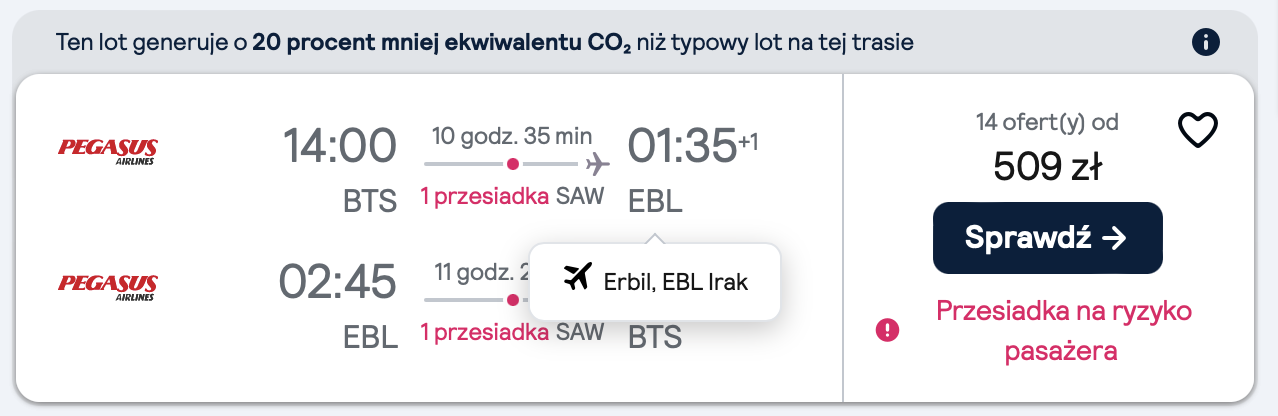Click the Sprawdź button
This screenshot has width=1278, height=416.
(x=1047, y=238)
